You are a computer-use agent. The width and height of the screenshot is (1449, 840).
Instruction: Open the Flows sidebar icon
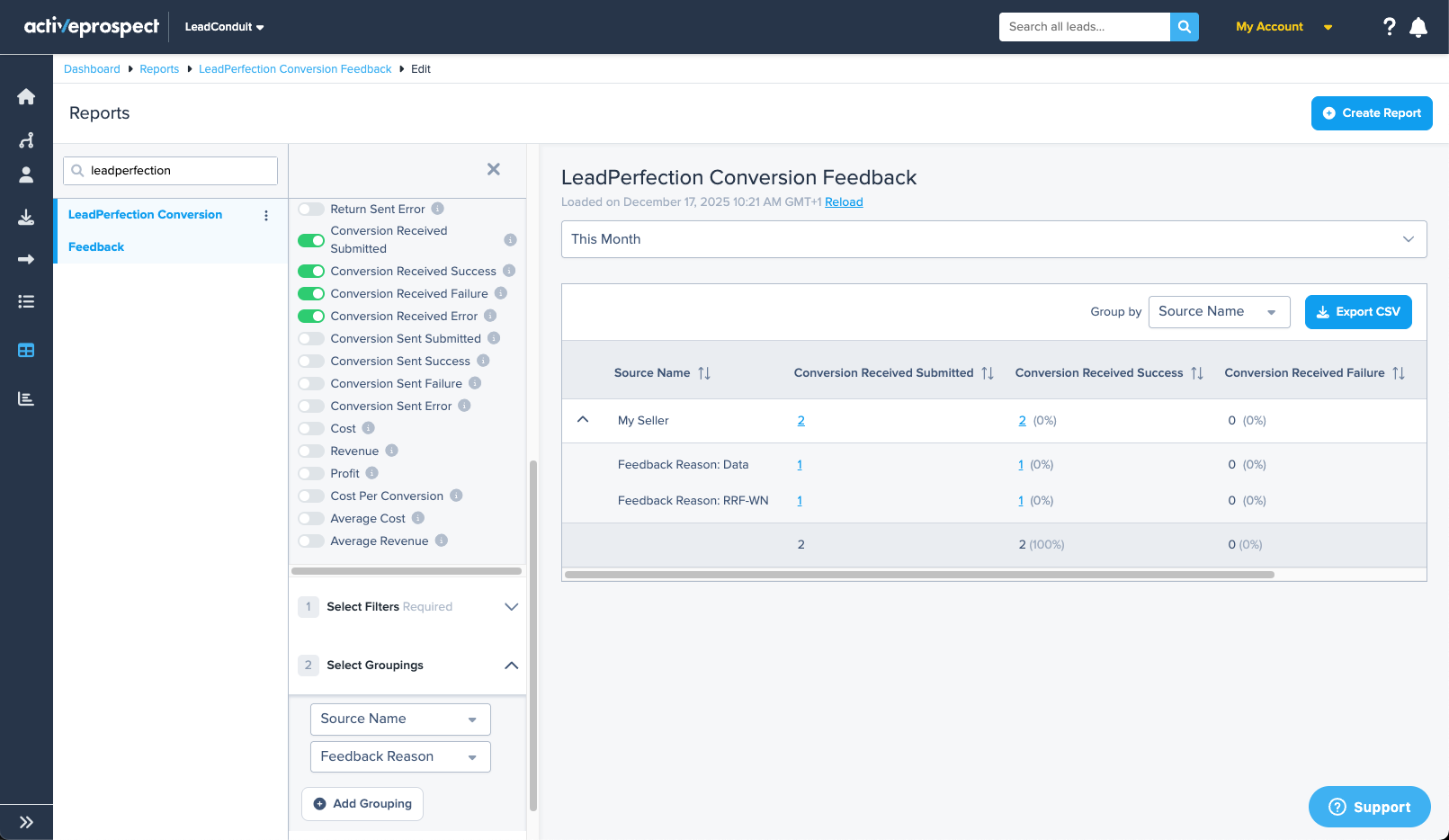pos(26,140)
